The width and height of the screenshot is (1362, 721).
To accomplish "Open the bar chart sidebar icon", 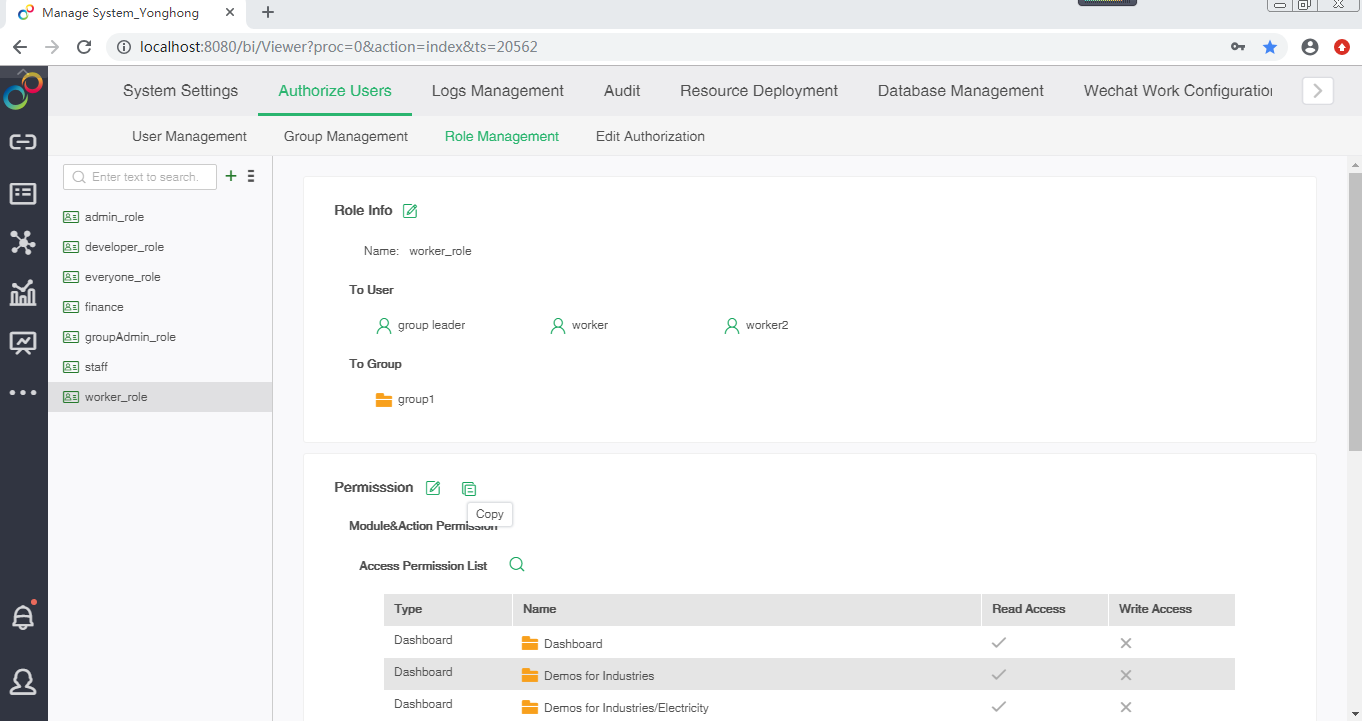I will tap(23, 293).
